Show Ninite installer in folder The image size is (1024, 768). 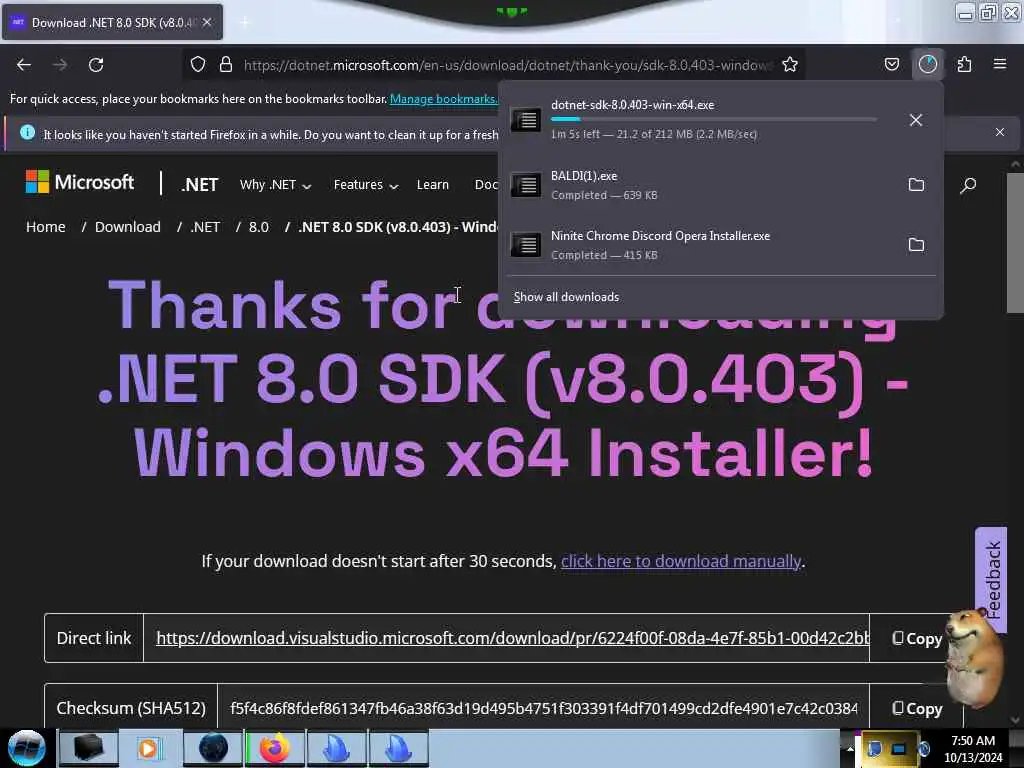click(916, 245)
